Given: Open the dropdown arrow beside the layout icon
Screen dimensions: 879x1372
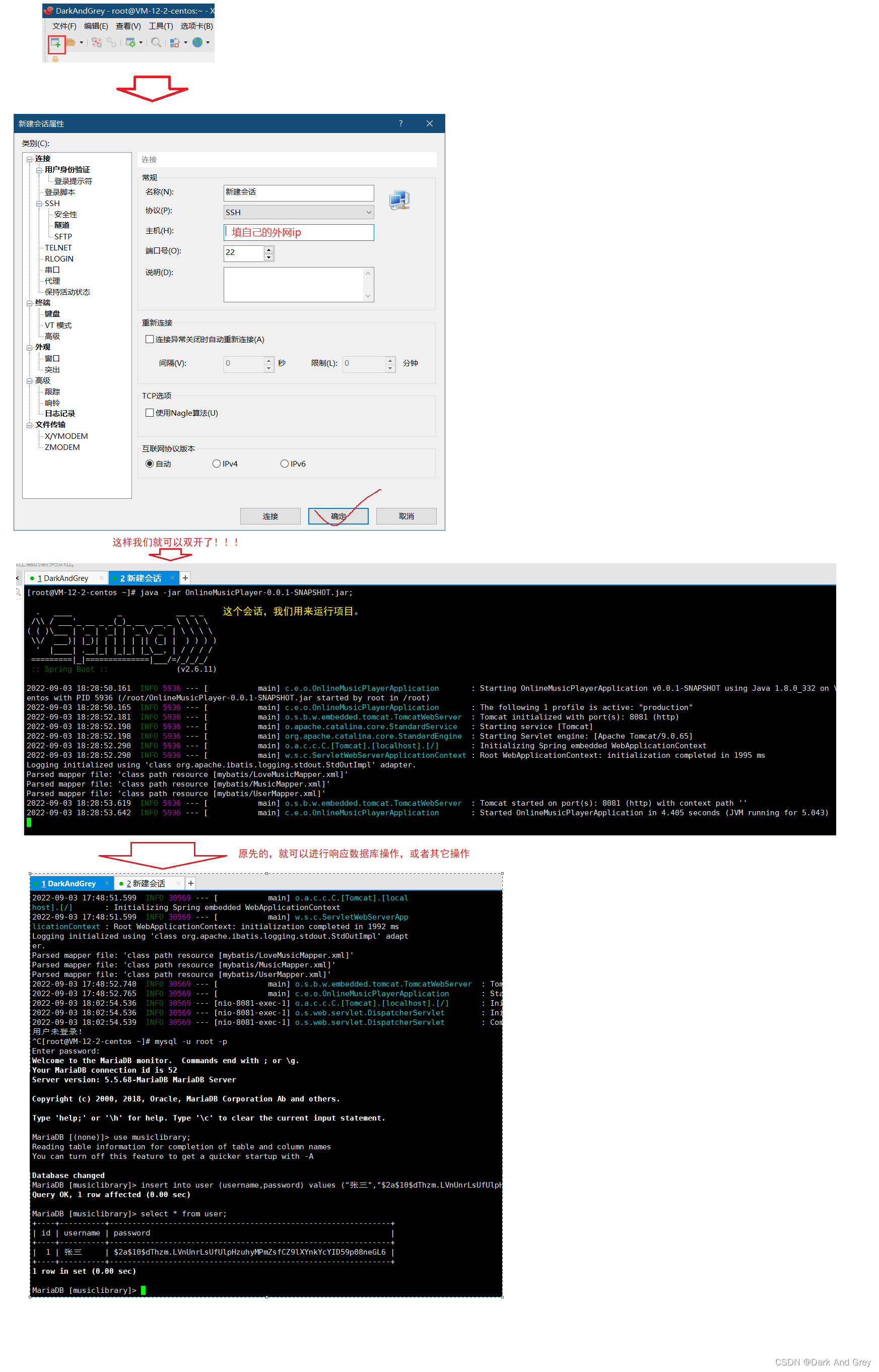Looking at the screenshot, I should click(x=186, y=43).
